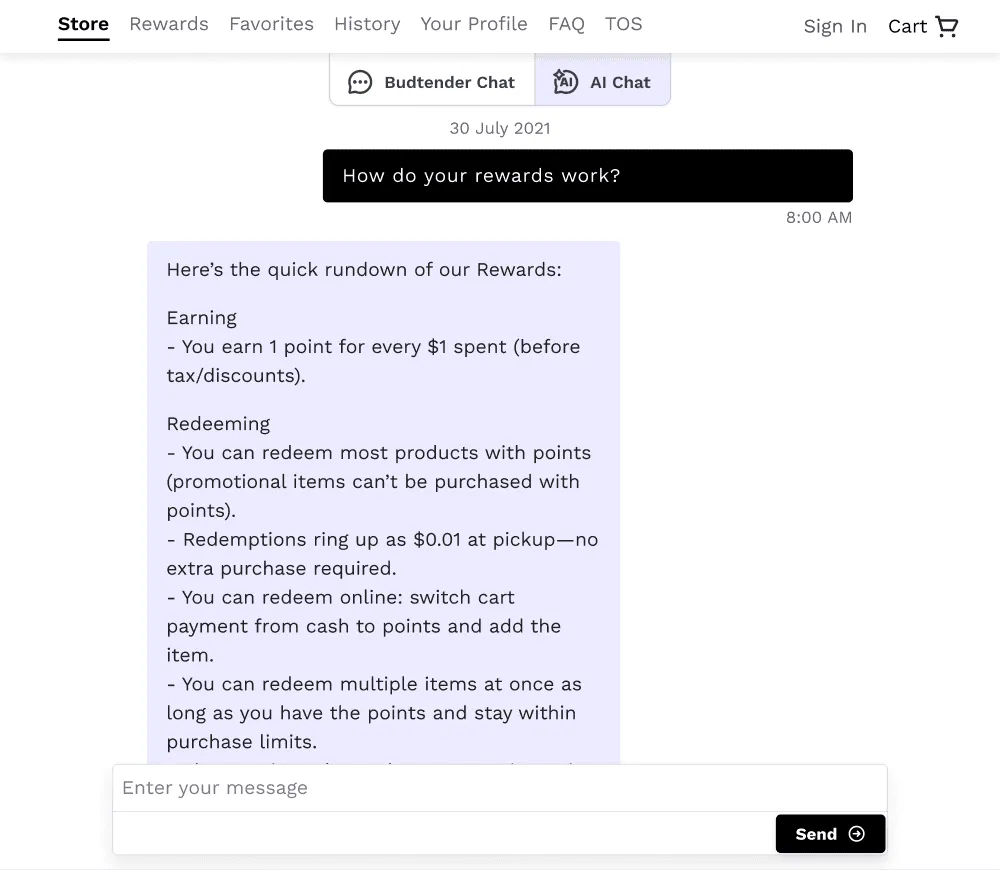Open the FAQ page
This screenshot has width=1000, height=870.
tap(566, 24)
